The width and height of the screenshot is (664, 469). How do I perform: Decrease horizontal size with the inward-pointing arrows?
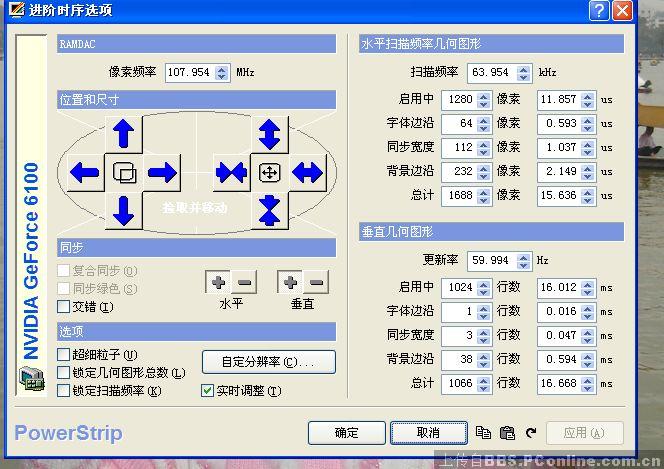pos(231,173)
